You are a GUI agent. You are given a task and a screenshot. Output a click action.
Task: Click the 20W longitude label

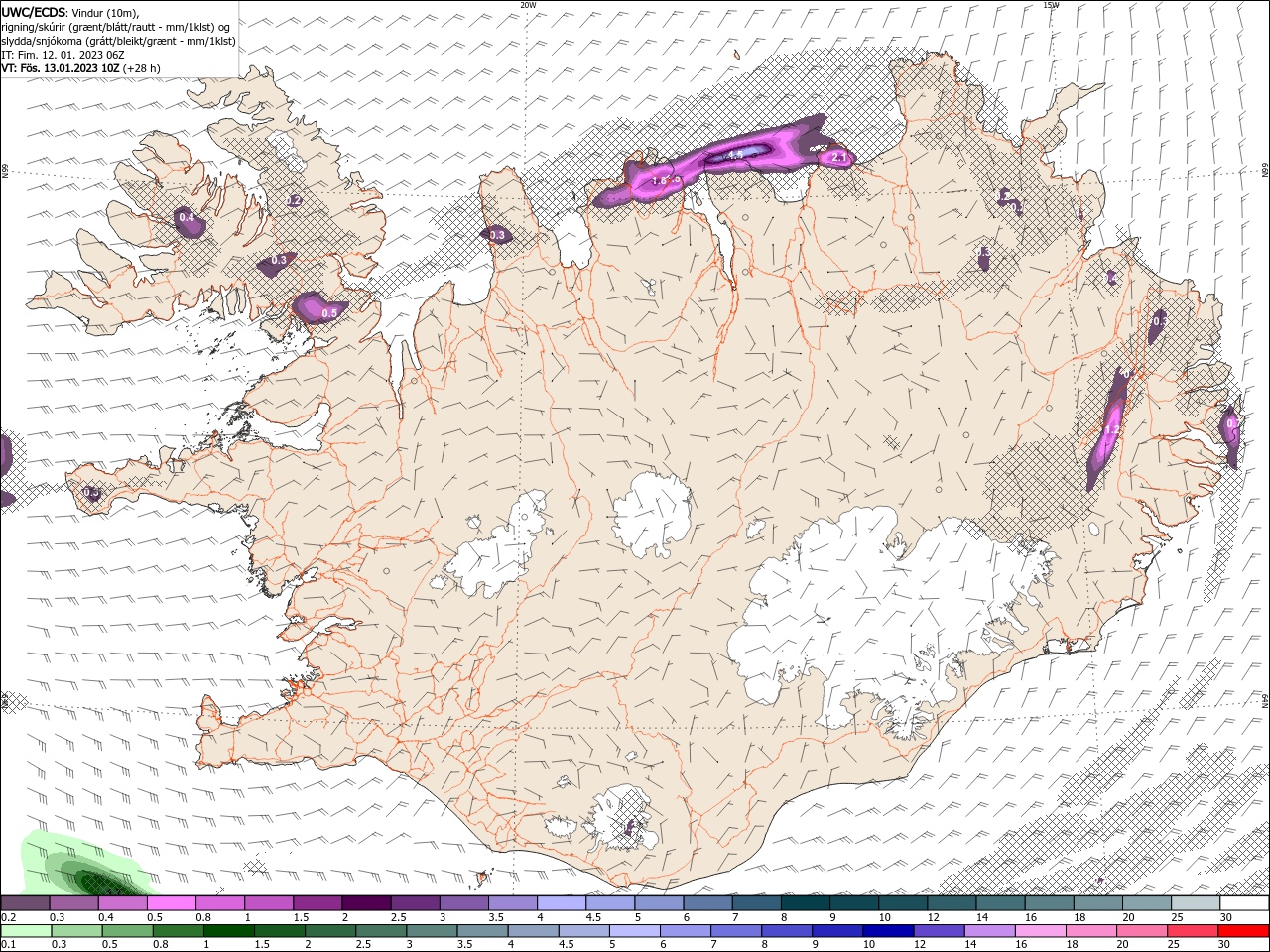pyautogui.click(x=528, y=5)
